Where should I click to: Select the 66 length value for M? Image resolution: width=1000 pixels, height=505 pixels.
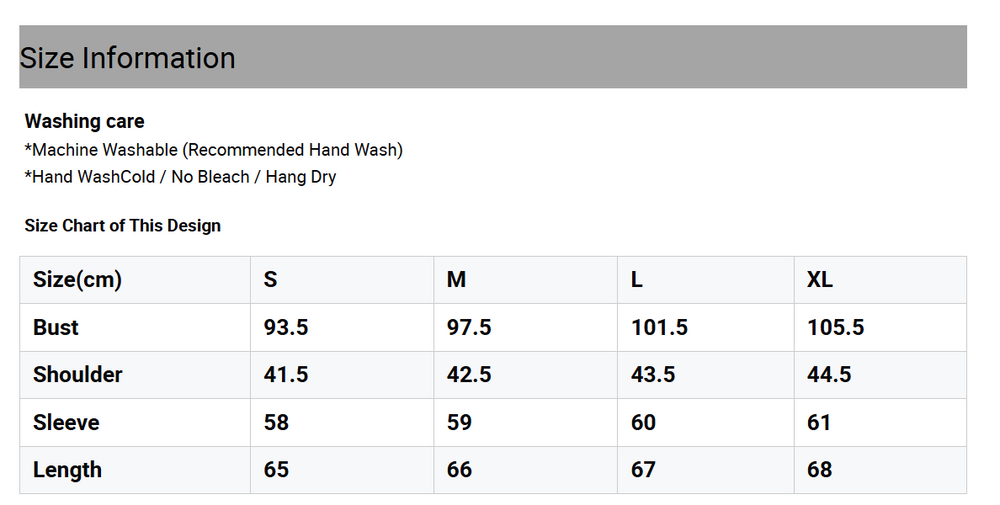(x=526, y=470)
